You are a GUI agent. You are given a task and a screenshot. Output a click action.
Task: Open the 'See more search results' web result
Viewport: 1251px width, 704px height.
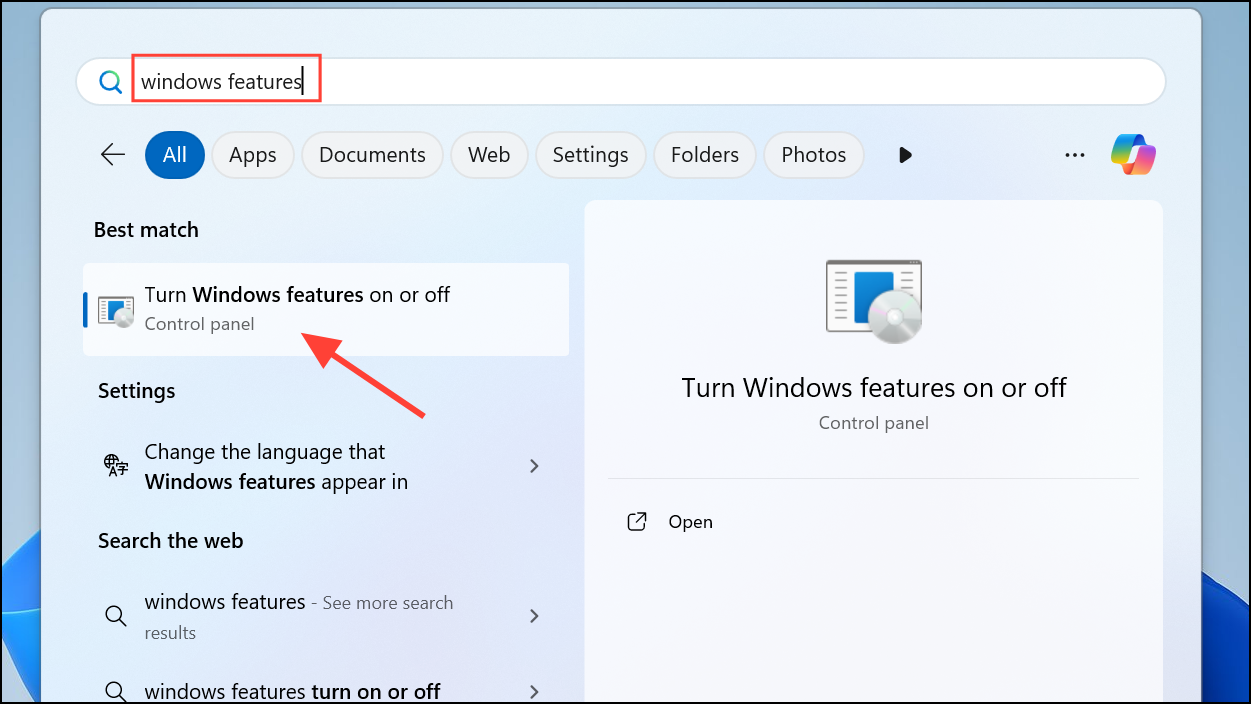coord(326,616)
